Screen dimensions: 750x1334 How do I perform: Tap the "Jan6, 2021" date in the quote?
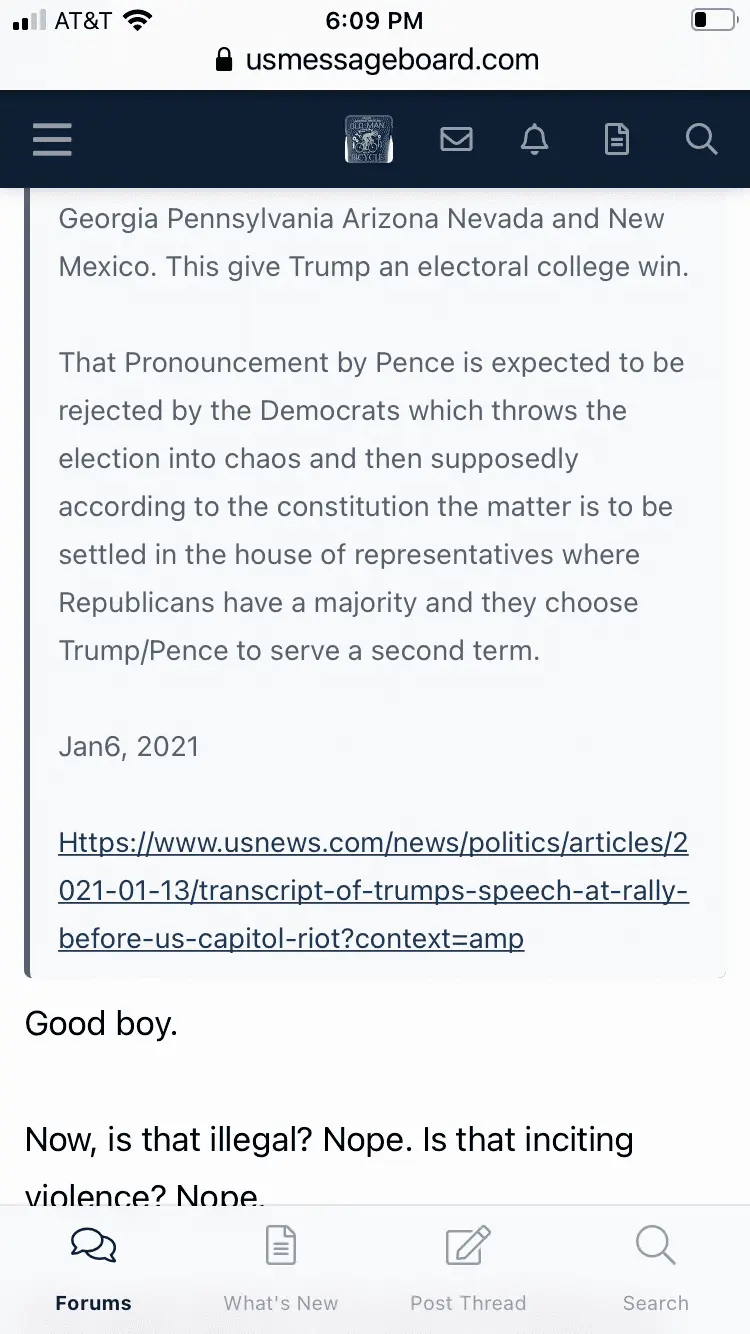click(129, 747)
